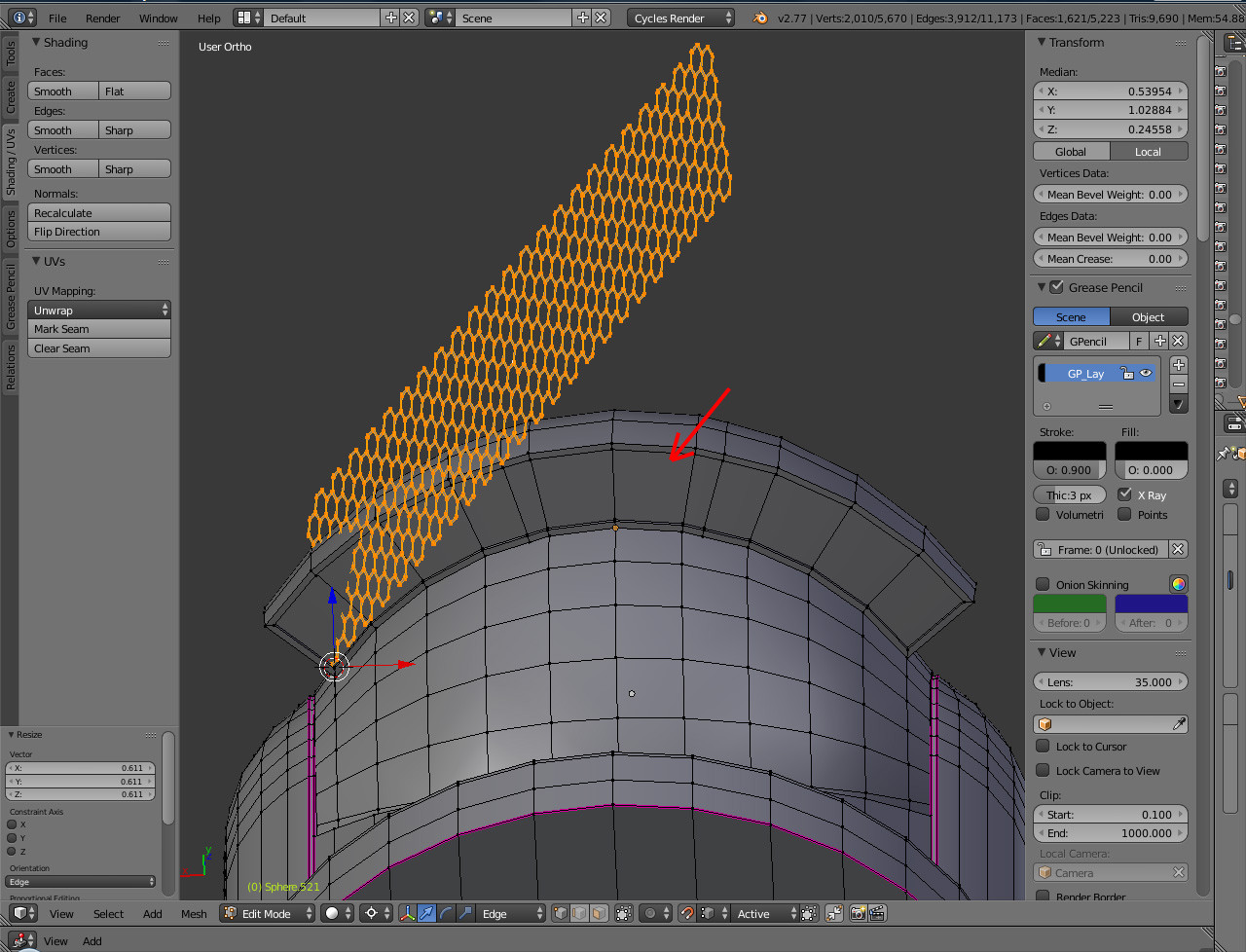Toggle the 3D manipulator widget icon
The height and width of the screenshot is (952, 1246).
tap(407, 913)
